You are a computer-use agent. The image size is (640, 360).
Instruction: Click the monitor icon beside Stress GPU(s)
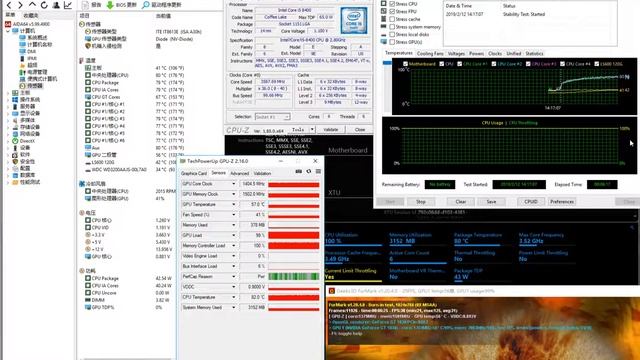(384, 42)
